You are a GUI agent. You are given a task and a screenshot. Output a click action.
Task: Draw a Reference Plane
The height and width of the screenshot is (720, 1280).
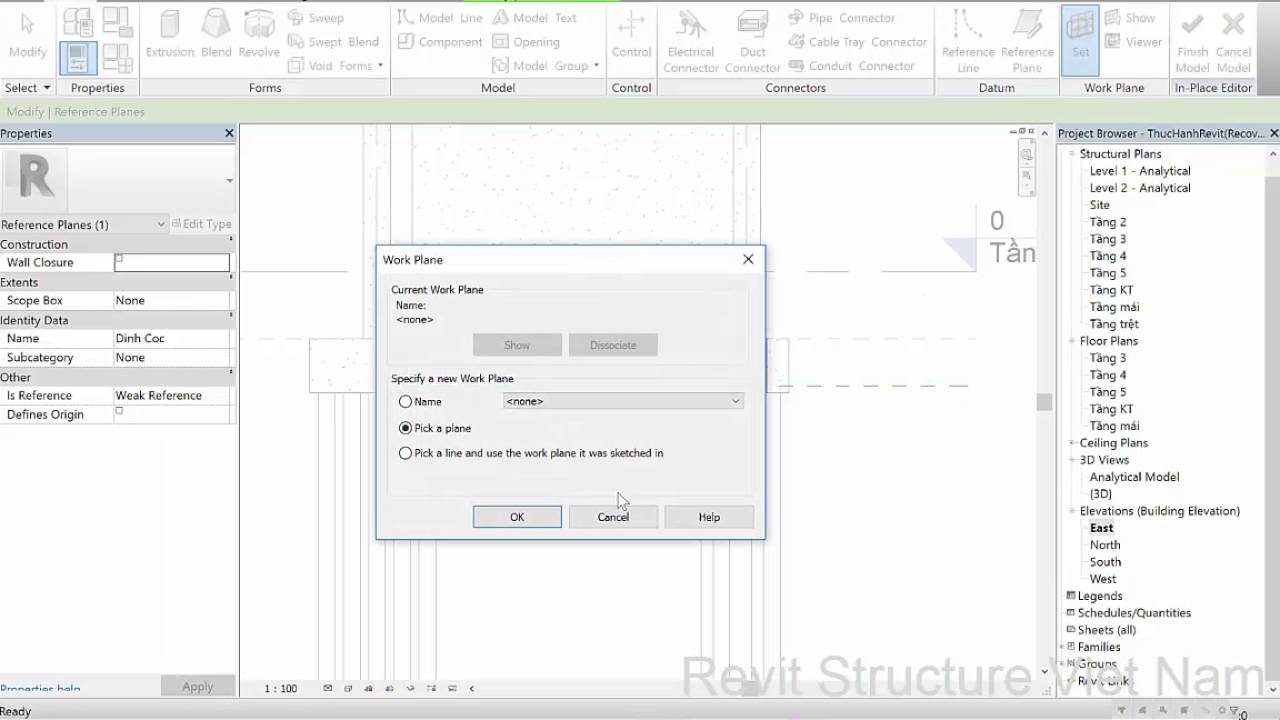click(1027, 40)
